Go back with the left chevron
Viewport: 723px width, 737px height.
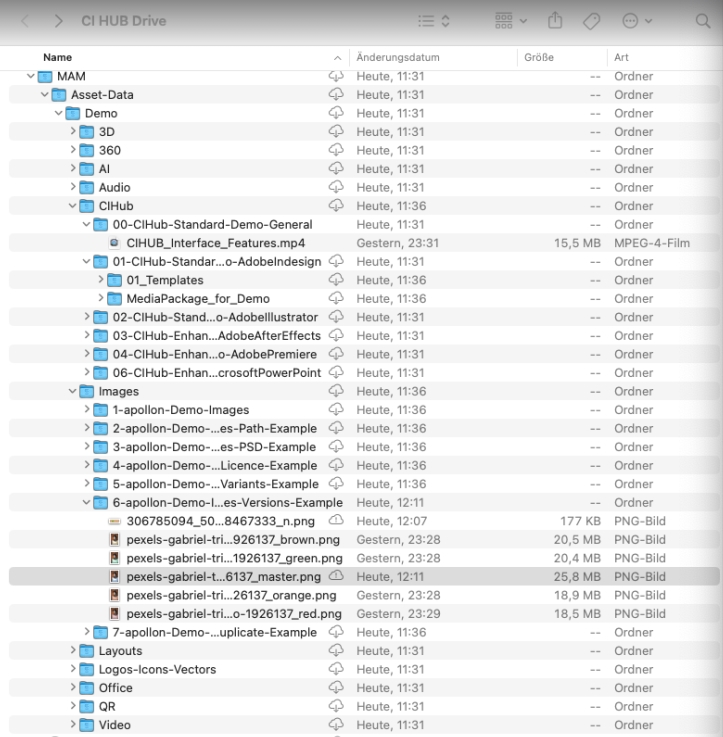pyautogui.click(x=25, y=21)
